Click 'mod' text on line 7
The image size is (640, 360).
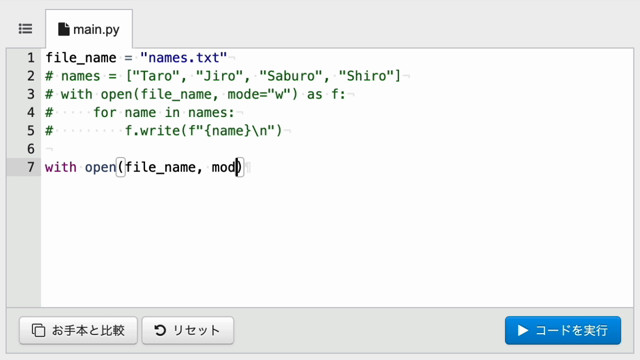click(224, 167)
